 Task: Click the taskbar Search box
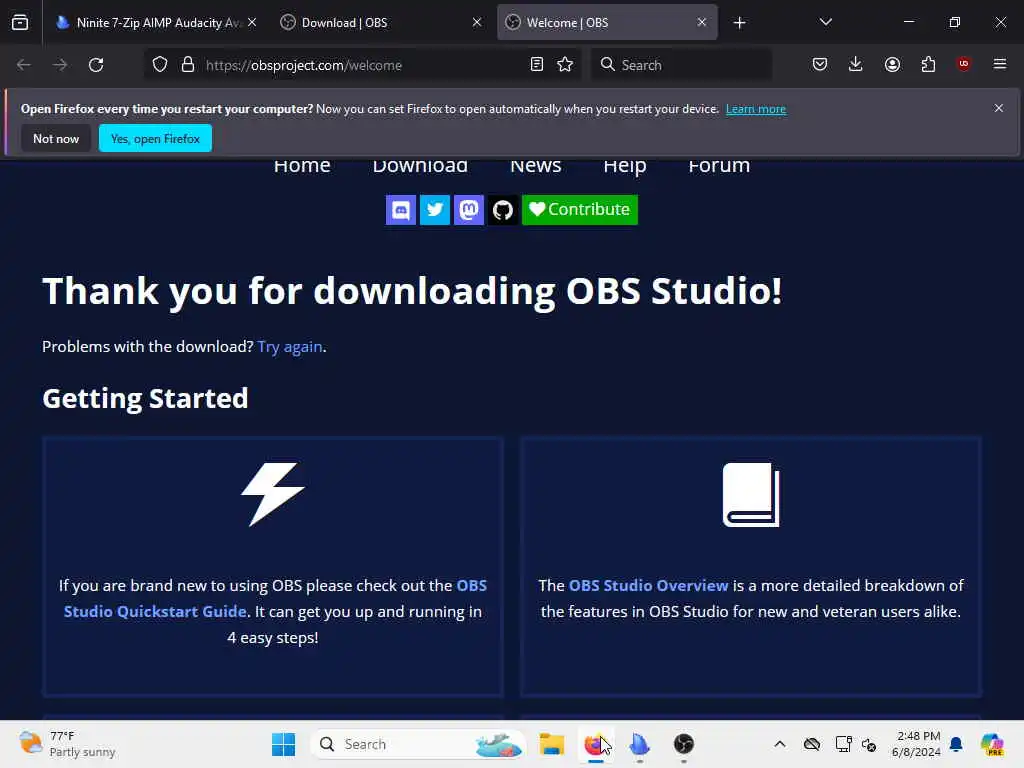[419, 744]
